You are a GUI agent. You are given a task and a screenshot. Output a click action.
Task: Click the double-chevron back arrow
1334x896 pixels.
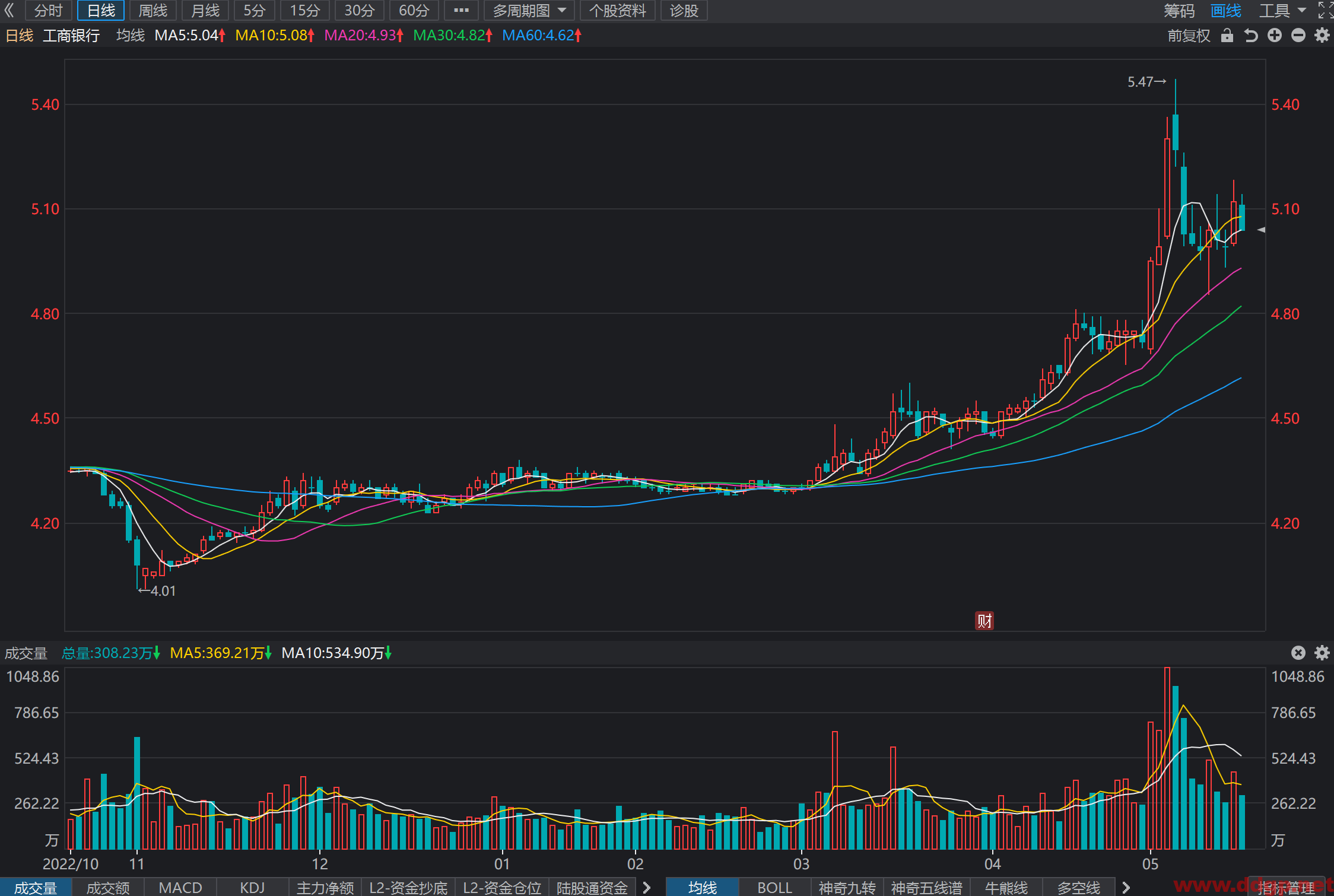click(x=9, y=10)
